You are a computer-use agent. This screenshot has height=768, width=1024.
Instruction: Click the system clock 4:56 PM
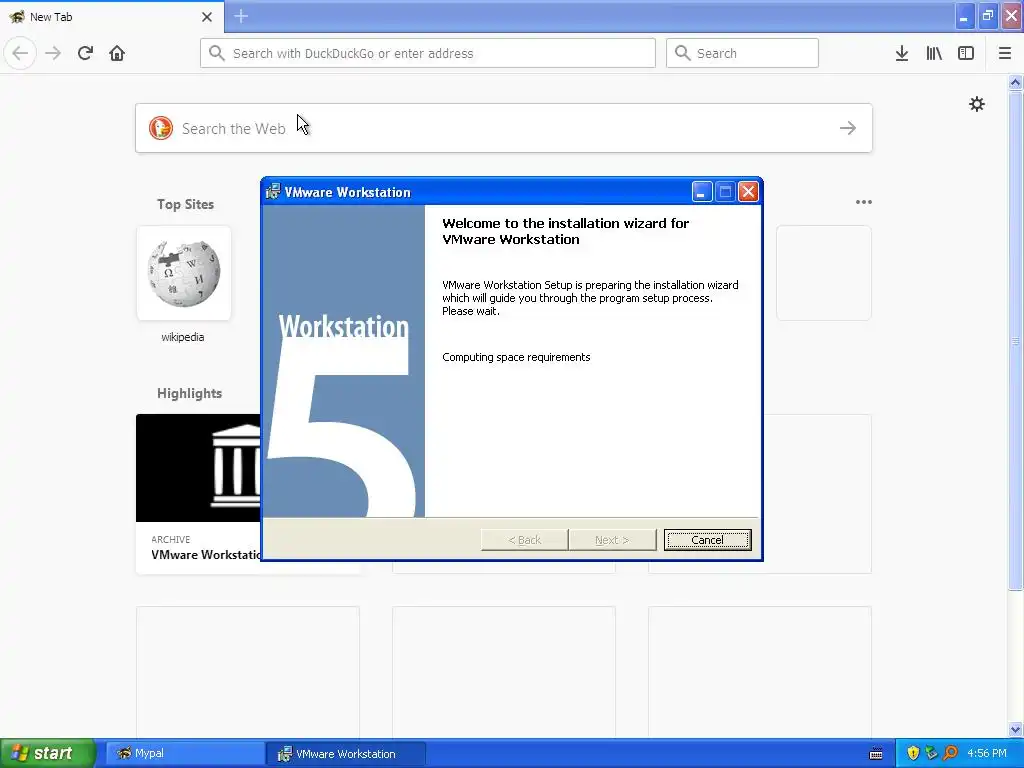[x=987, y=753]
